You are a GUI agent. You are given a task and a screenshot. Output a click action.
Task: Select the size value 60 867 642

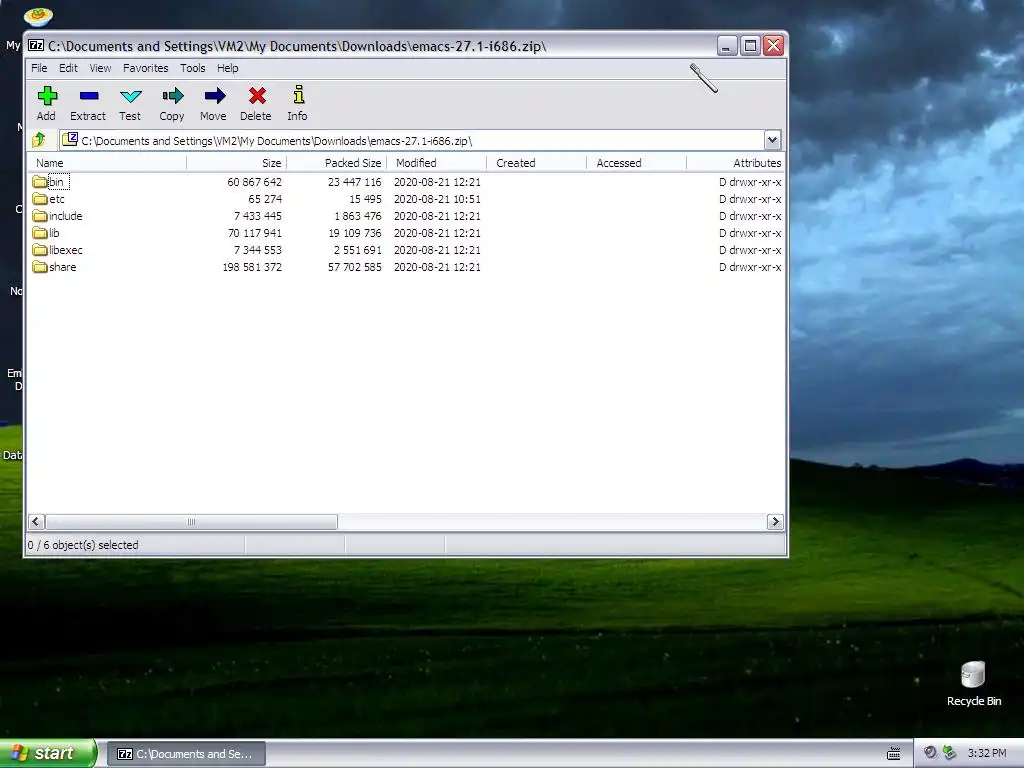point(254,182)
